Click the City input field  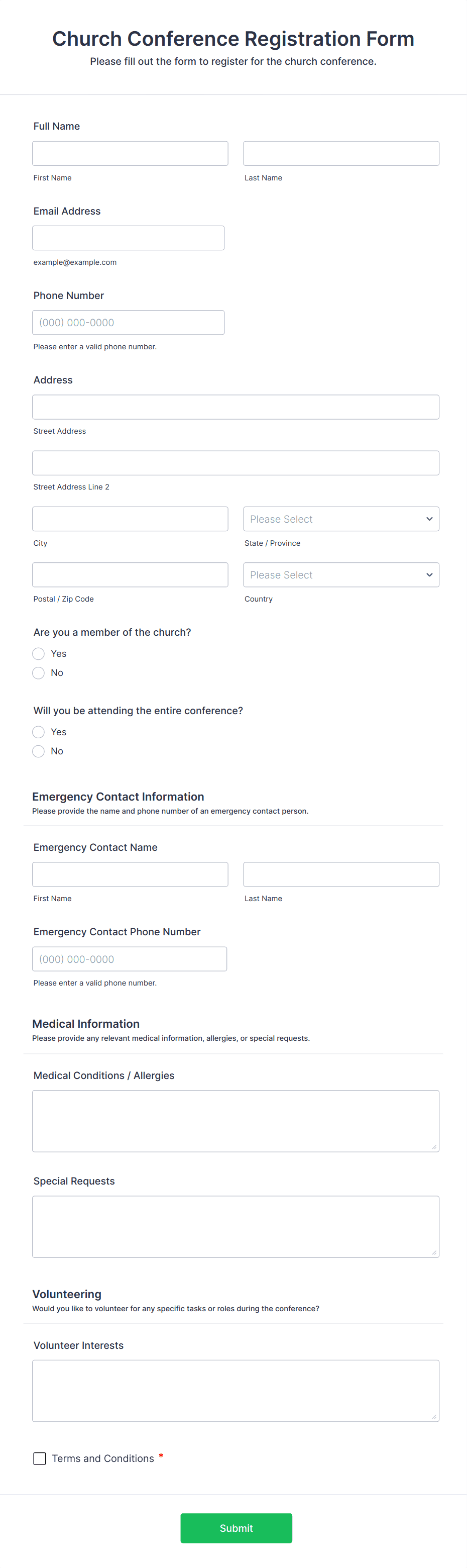130,519
